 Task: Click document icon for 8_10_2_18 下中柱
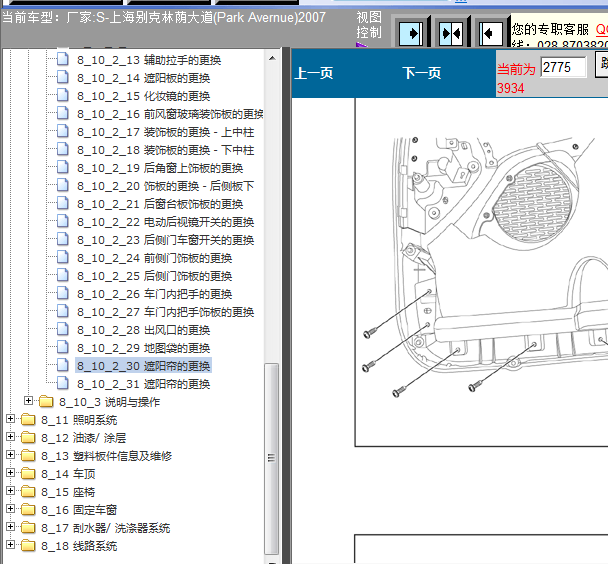[x=62, y=150]
